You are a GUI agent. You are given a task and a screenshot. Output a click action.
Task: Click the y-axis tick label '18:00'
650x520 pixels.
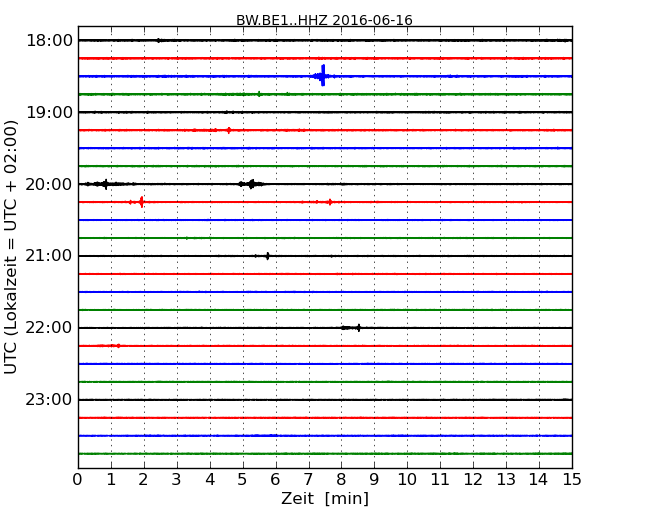[x=49, y=41]
